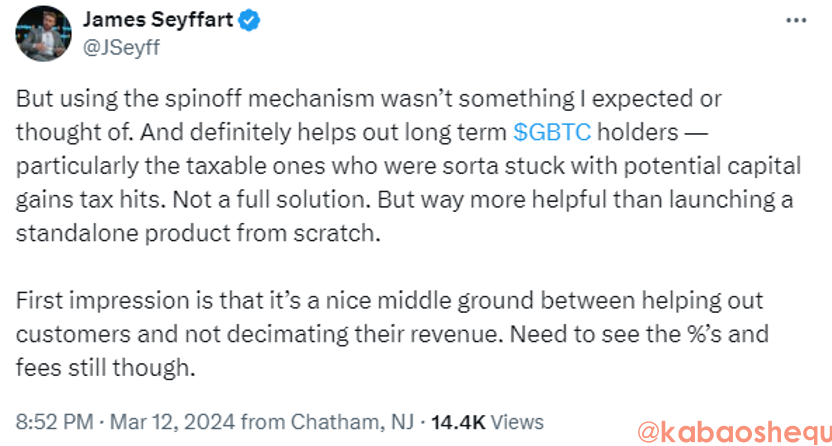Screen dimensions: 832x446
Task: Click the James Seyffart display name
Action: [157, 20]
